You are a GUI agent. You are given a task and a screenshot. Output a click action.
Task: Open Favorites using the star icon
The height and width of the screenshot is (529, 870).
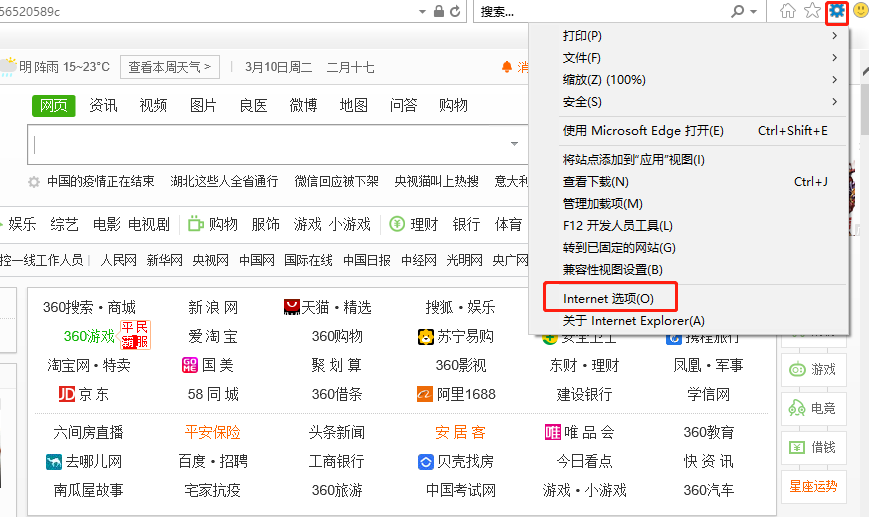(812, 11)
